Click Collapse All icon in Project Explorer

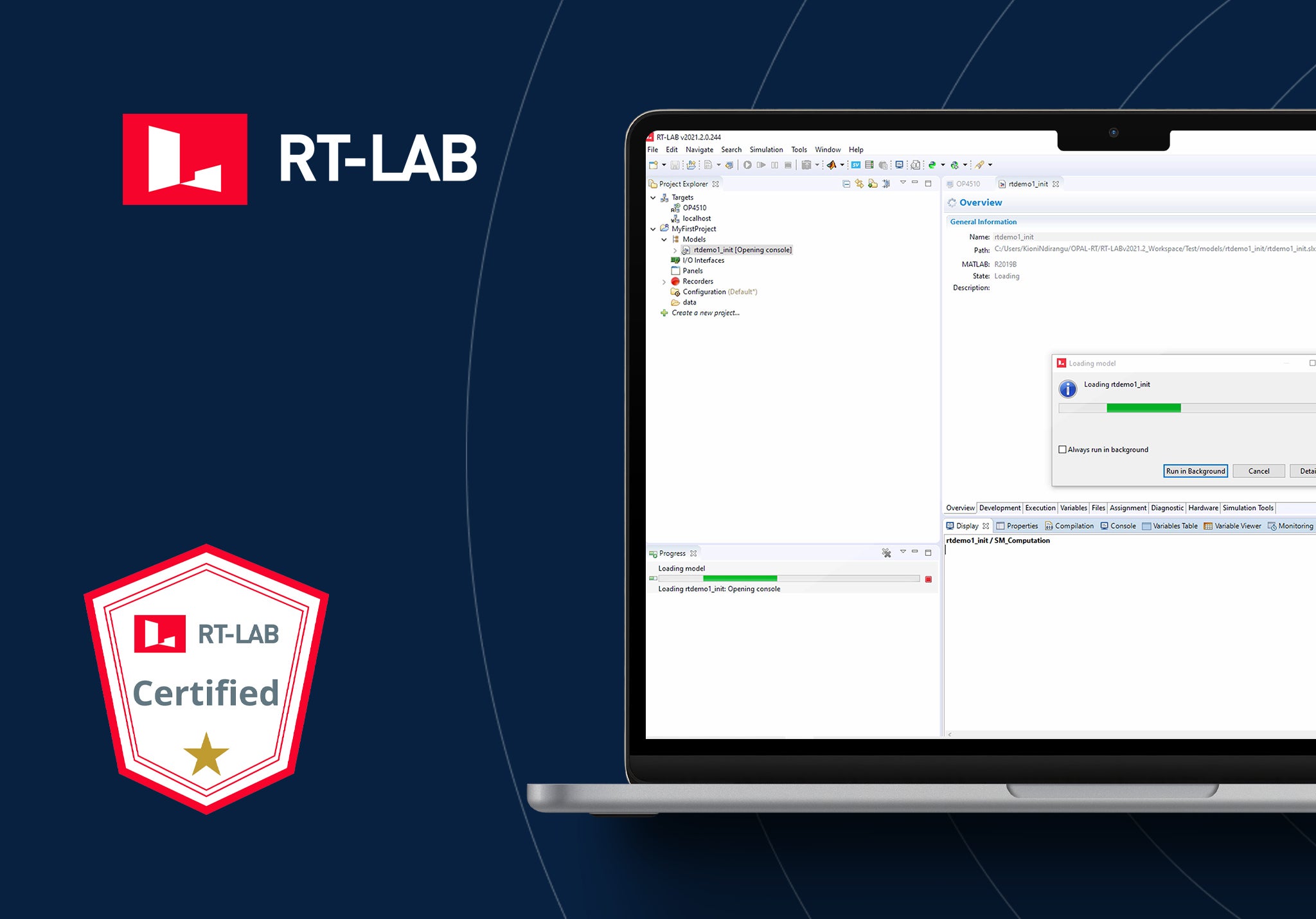coord(846,184)
